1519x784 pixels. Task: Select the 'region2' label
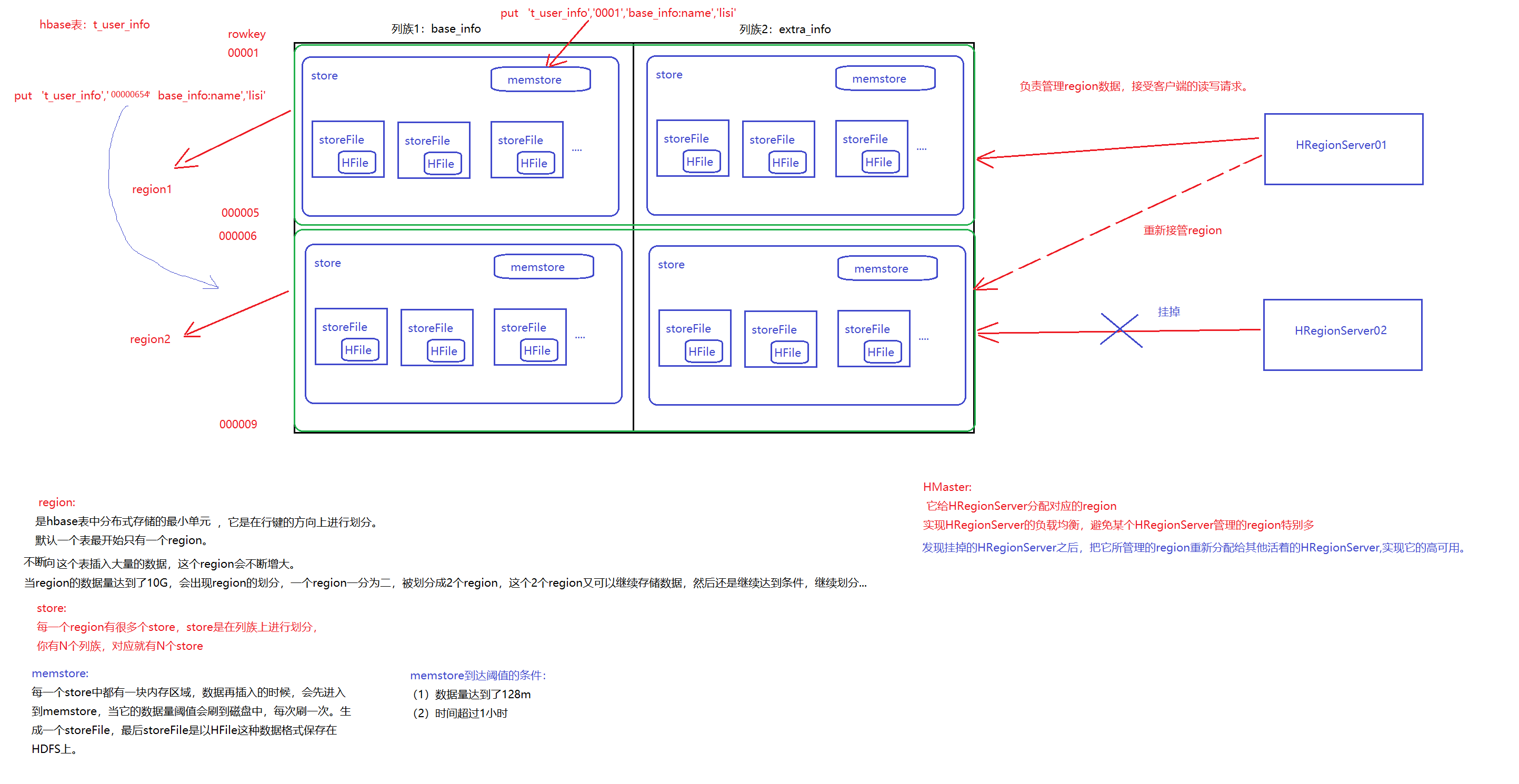(x=150, y=339)
